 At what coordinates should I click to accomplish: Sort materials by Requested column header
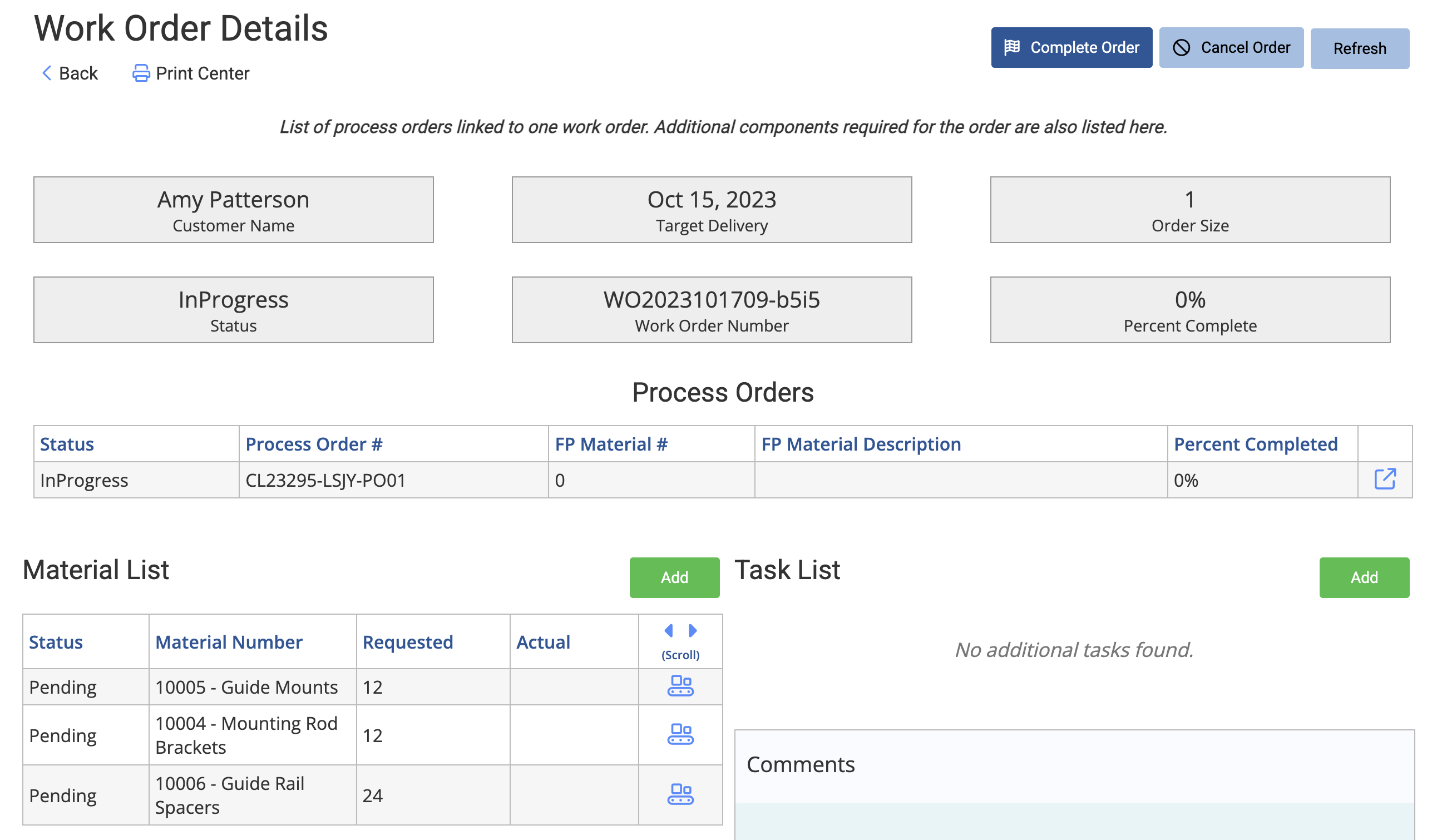pyautogui.click(x=407, y=641)
